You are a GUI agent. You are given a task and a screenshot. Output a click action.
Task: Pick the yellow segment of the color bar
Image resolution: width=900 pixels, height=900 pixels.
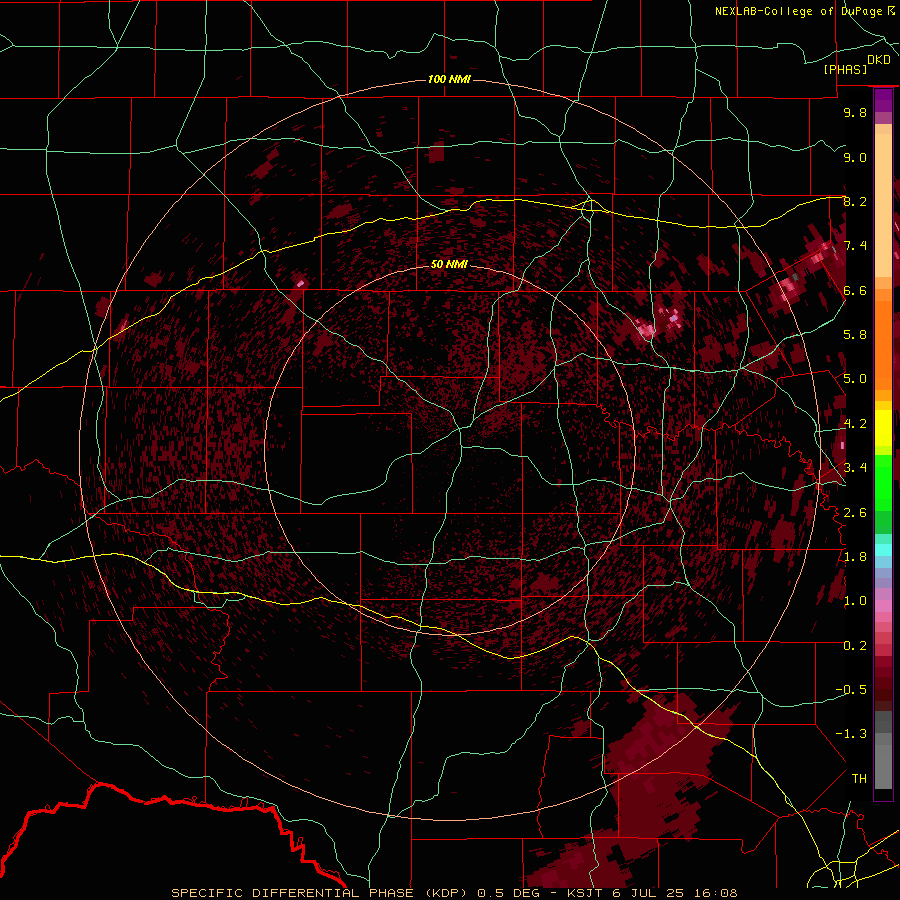tap(883, 428)
